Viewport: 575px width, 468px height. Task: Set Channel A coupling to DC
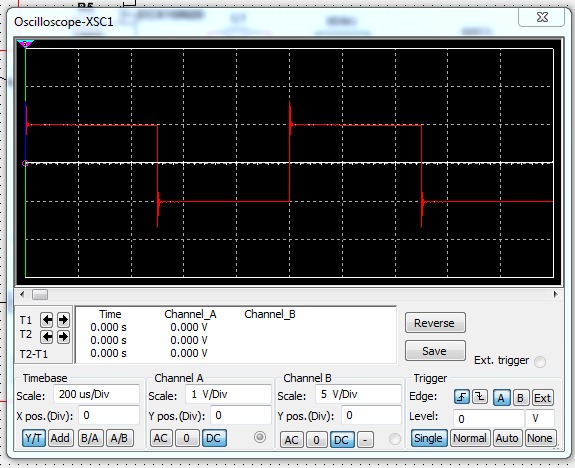[214, 438]
